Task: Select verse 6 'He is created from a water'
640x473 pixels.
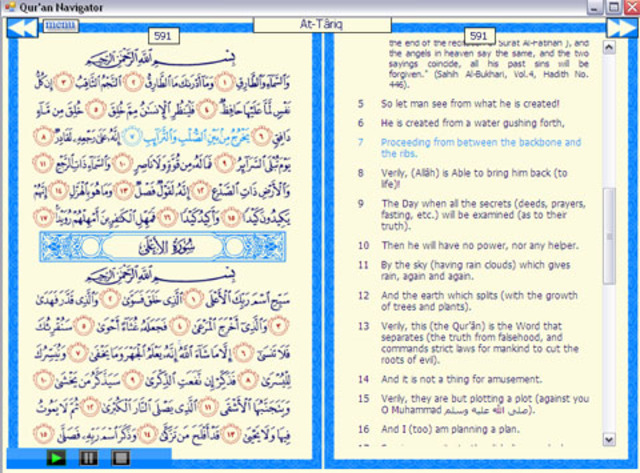Action: (473, 123)
